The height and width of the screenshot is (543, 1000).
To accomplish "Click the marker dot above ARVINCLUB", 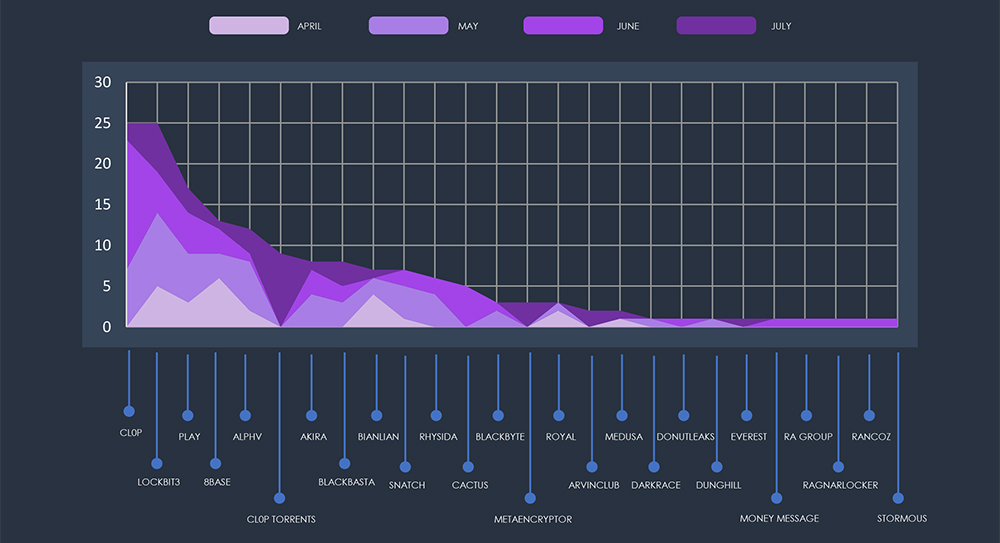I will tap(592, 467).
